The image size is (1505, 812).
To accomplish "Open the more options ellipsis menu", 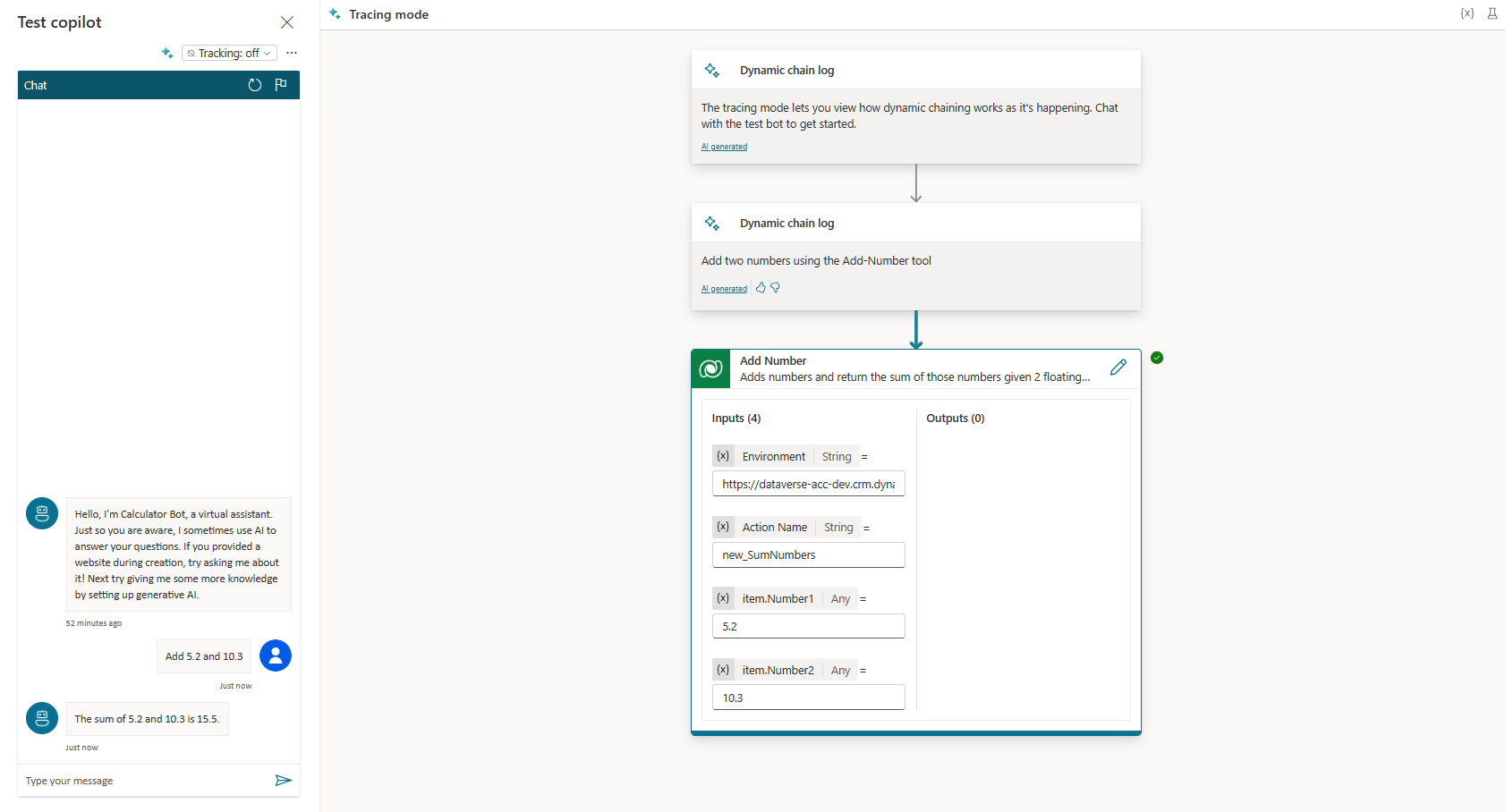I will [x=292, y=53].
